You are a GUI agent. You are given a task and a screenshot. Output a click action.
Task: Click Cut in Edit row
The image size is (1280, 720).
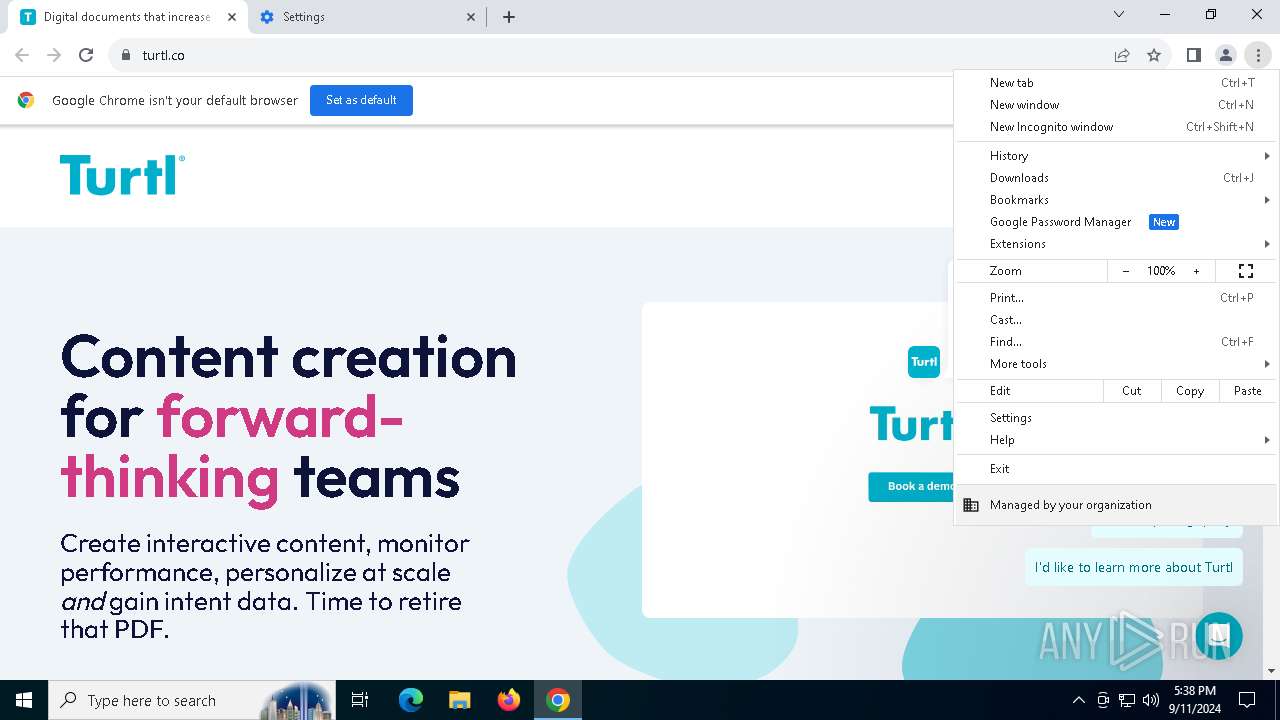tap(1132, 391)
